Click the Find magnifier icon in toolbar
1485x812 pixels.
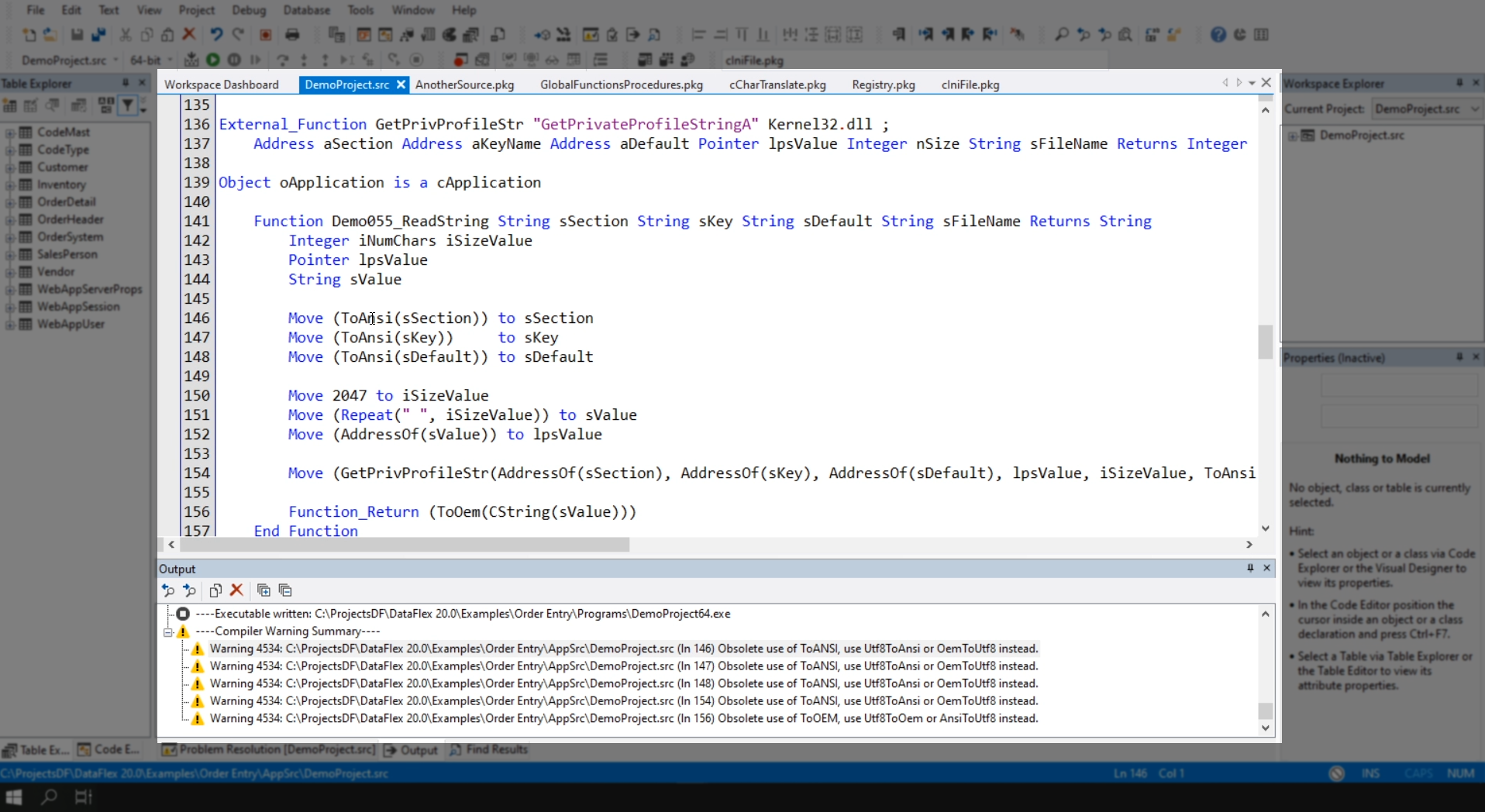(x=1062, y=35)
